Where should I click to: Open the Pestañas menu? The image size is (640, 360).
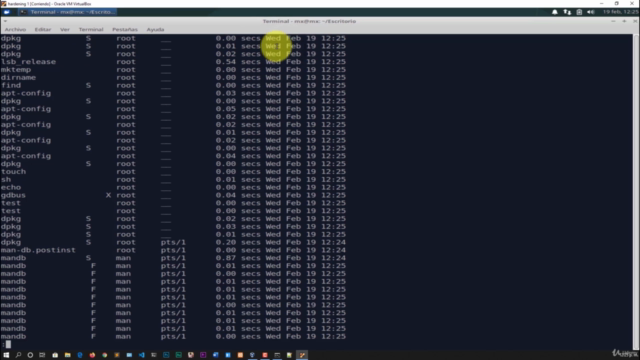tap(125, 29)
